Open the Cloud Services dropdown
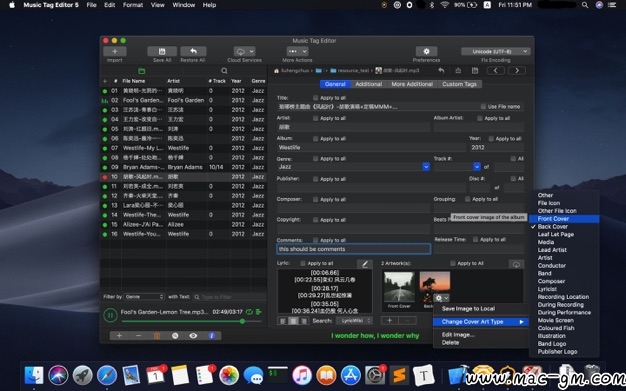The width and height of the screenshot is (626, 391). 244,51
